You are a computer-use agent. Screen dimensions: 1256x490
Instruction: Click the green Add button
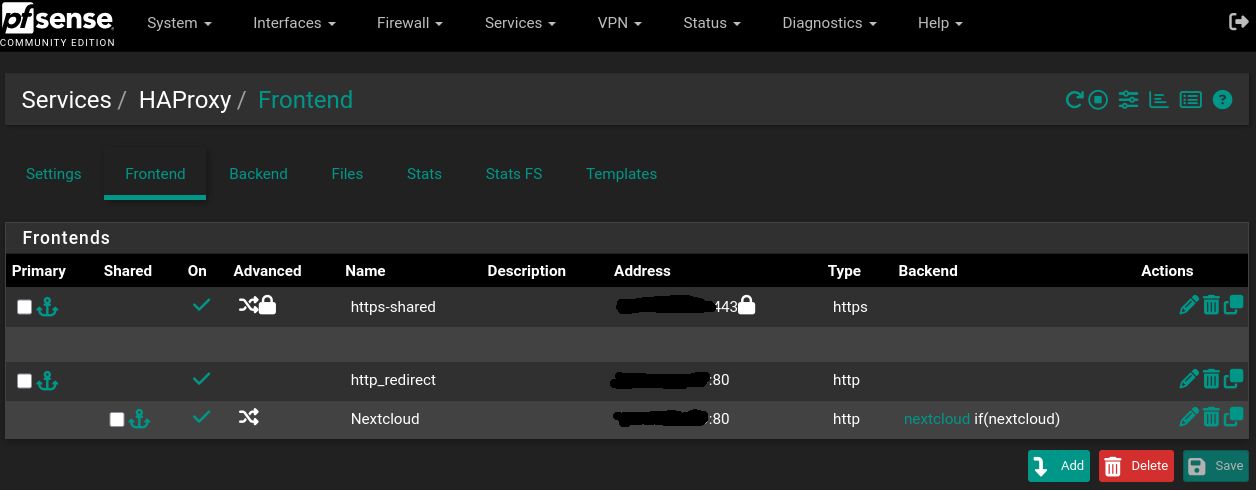pyautogui.click(x=1059, y=466)
